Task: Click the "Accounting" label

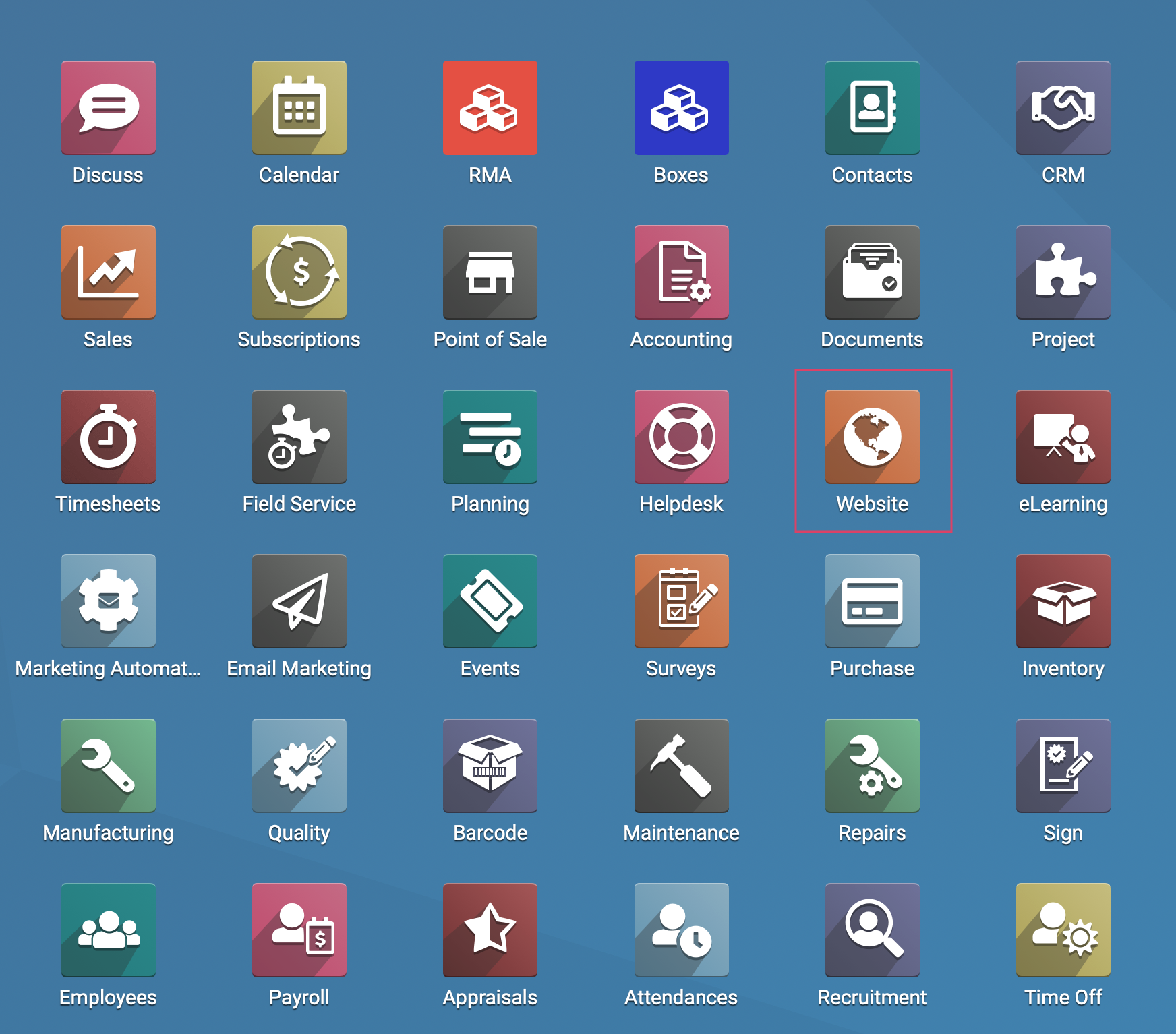Action: [x=681, y=340]
